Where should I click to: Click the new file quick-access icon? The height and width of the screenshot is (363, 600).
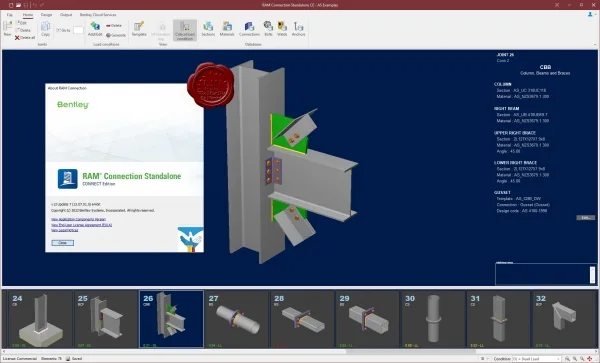coord(11,5)
